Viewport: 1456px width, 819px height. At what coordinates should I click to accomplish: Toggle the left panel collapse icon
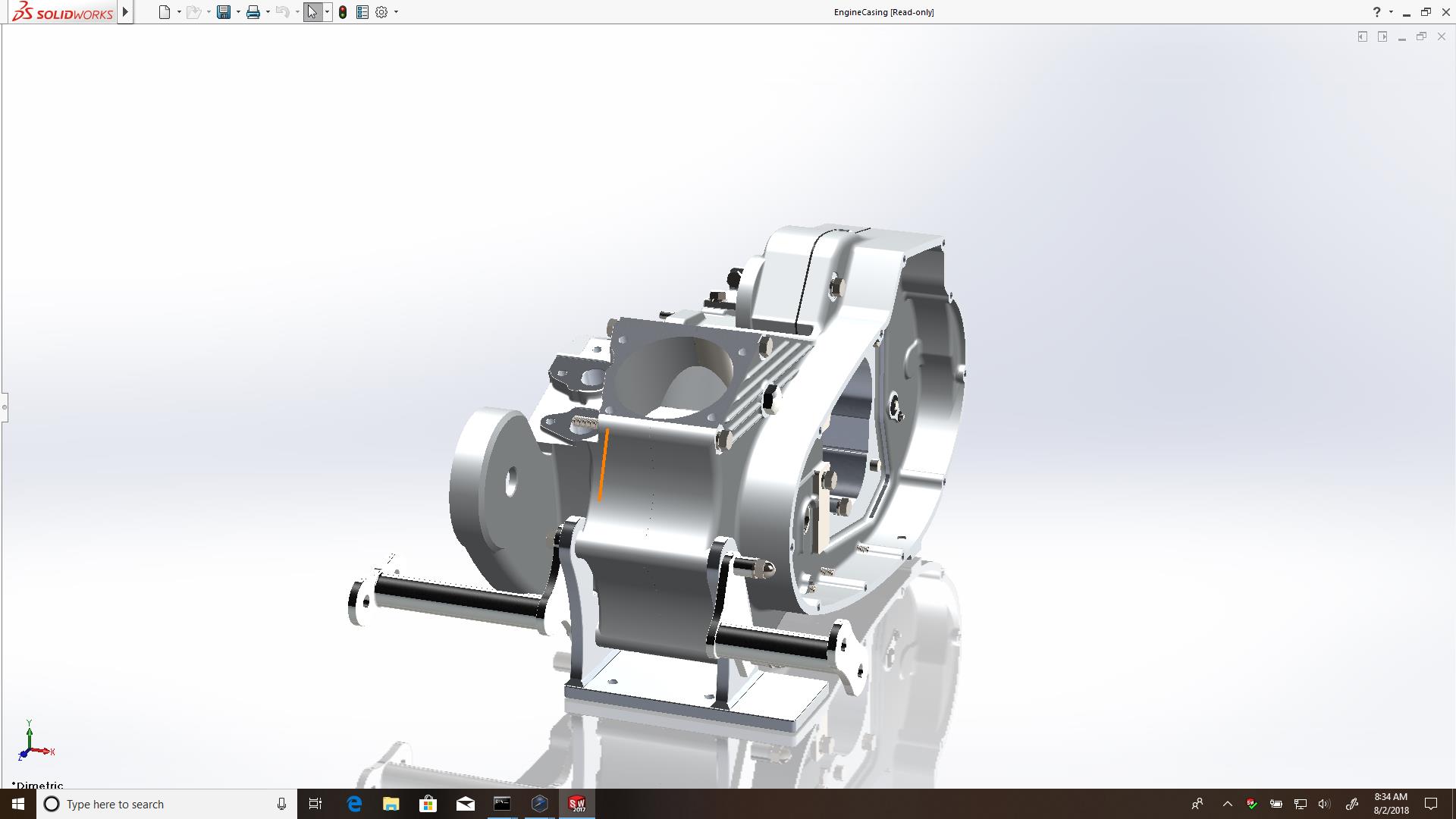coord(1363,36)
